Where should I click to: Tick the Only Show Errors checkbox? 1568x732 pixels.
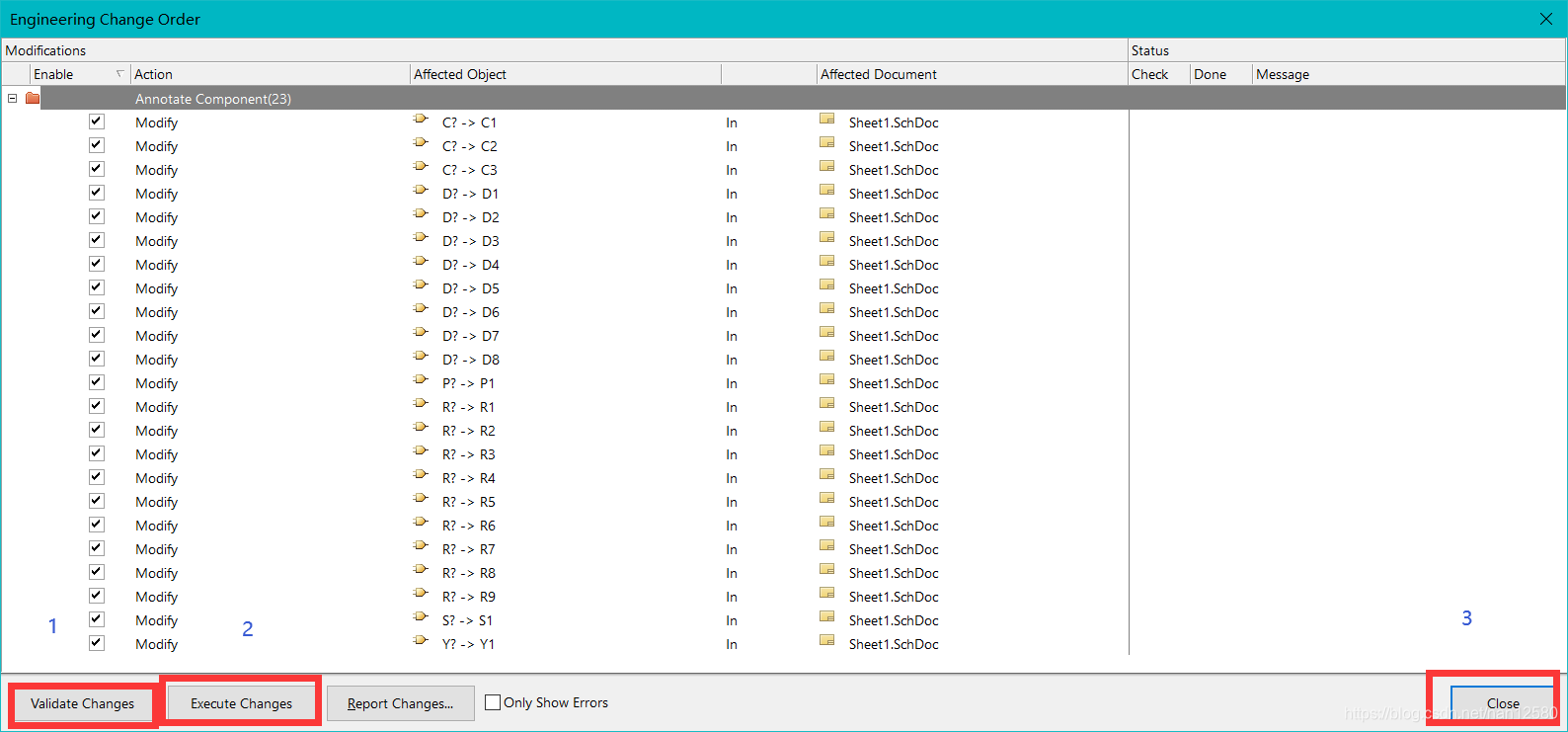tap(493, 703)
